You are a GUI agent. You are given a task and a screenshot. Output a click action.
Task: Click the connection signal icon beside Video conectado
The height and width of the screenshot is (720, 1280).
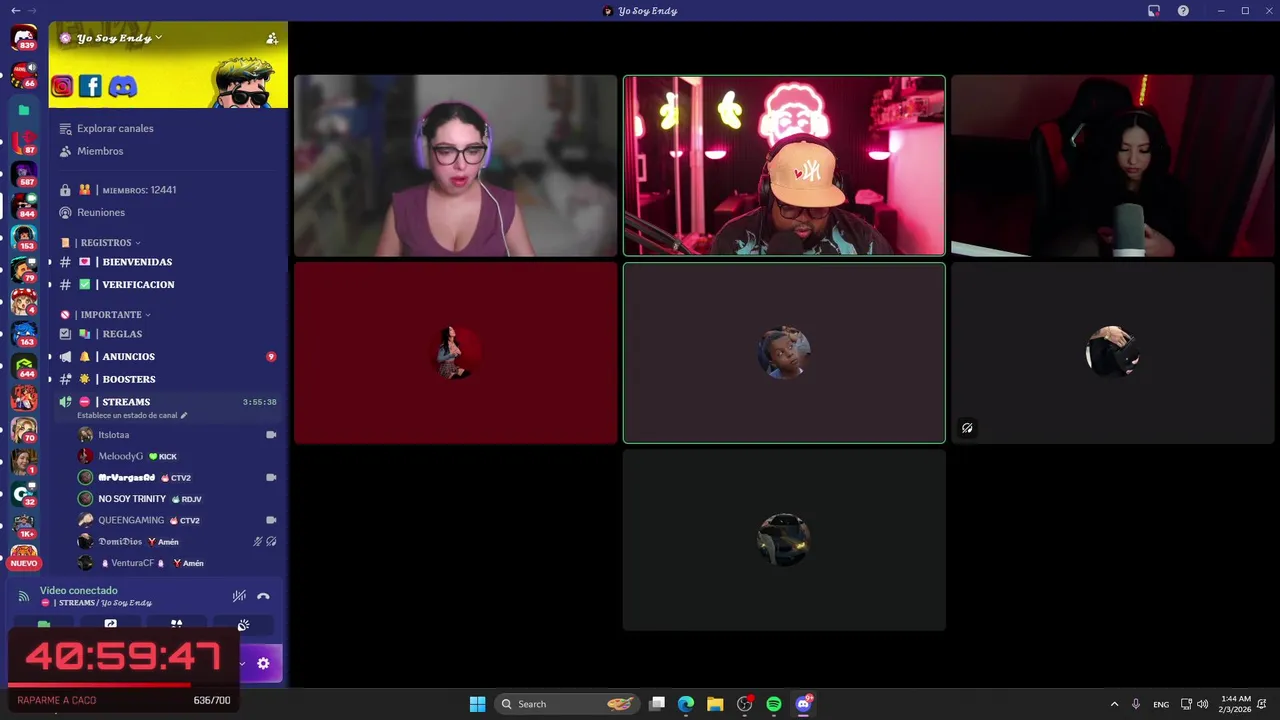(x=24, y=596)
